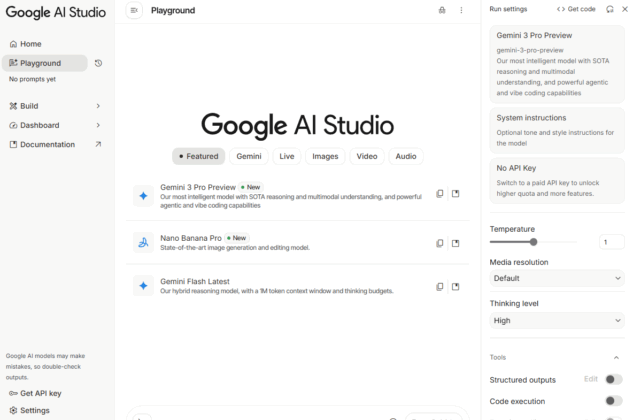633x420 pixels.
Task: Click the reset settings icon beside Get code
Action: 609,9
